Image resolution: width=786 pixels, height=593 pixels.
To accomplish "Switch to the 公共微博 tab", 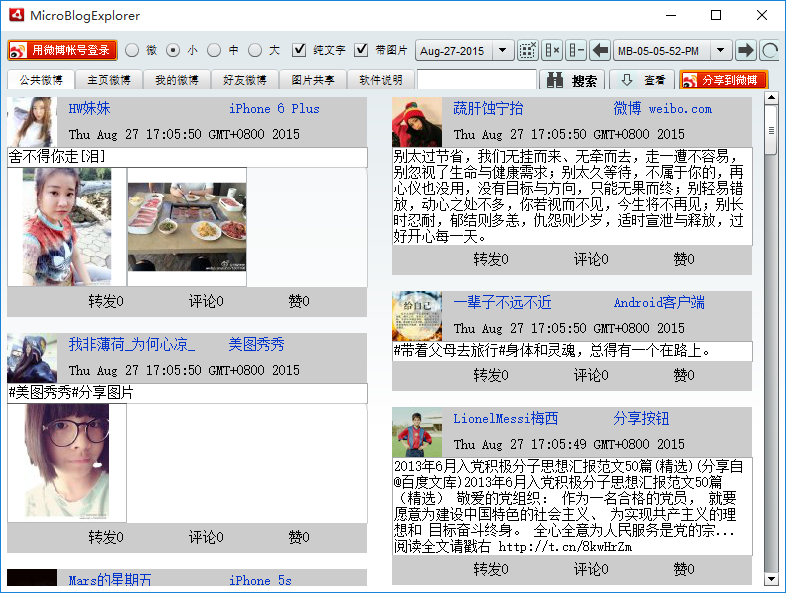I will coord(41,80).
